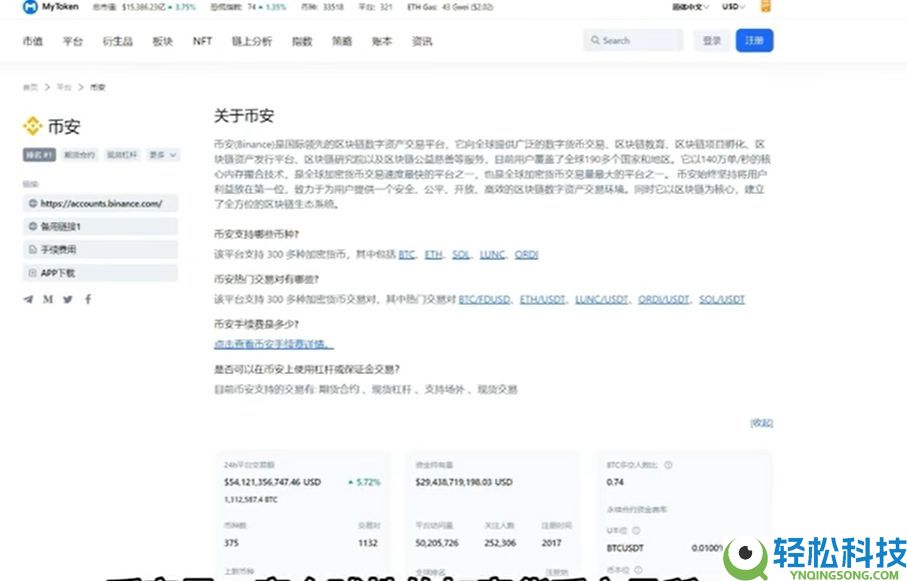The width and height of the screenshot is (907, 581).
Task: Open the 市值 menu
Action: pyautogui.click(x=32, y=41)
